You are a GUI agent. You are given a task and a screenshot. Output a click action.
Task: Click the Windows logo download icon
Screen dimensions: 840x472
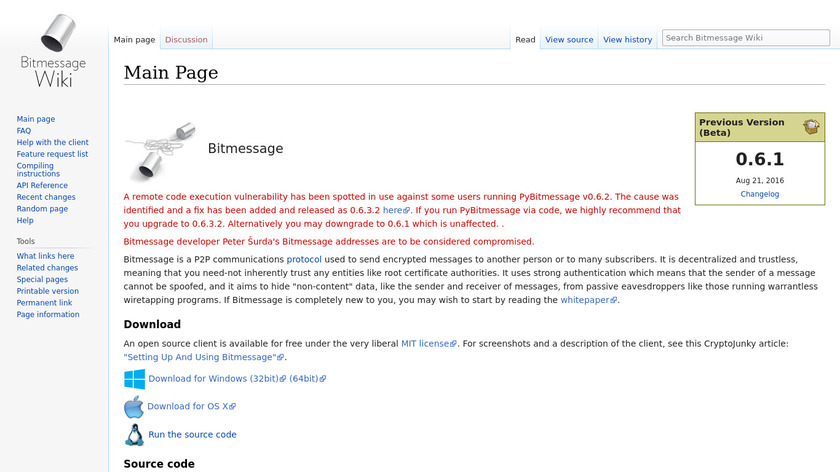(134, 379)
